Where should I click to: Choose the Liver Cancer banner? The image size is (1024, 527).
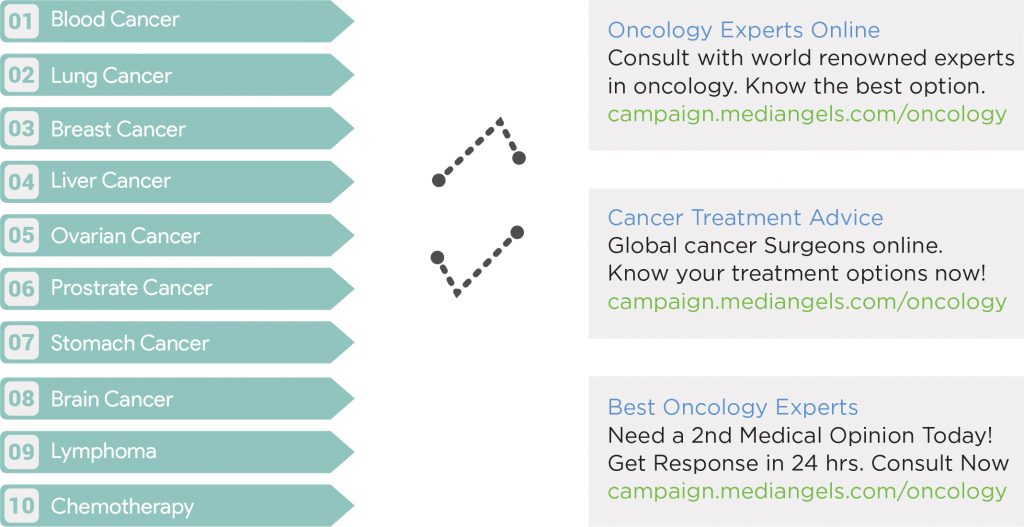click(x=176, y=181)
